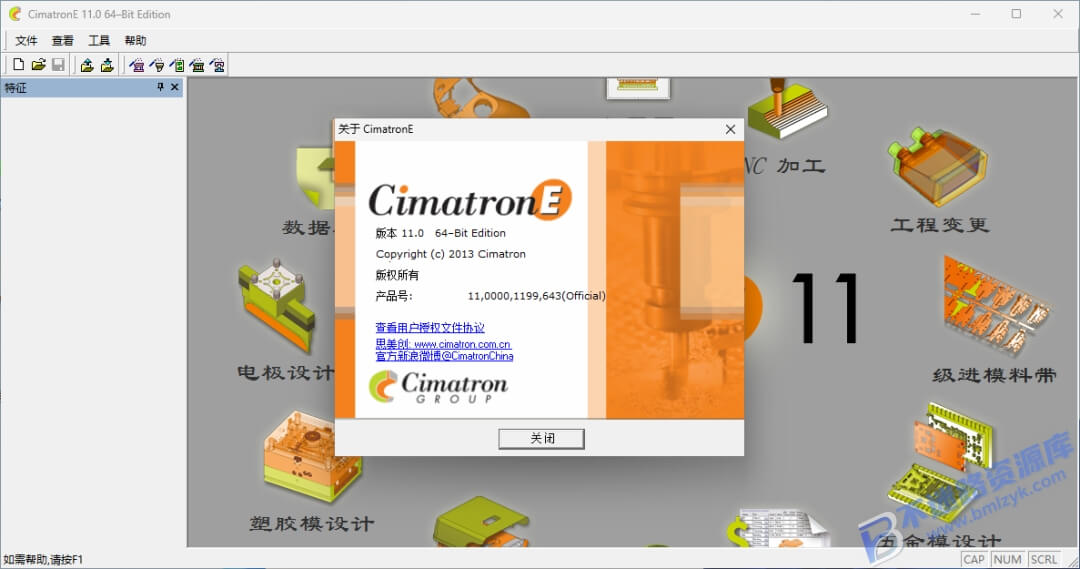Open the 官方新浪微博@CimatronChina link
Viewport: 1080px width, 569px height.
444,356
